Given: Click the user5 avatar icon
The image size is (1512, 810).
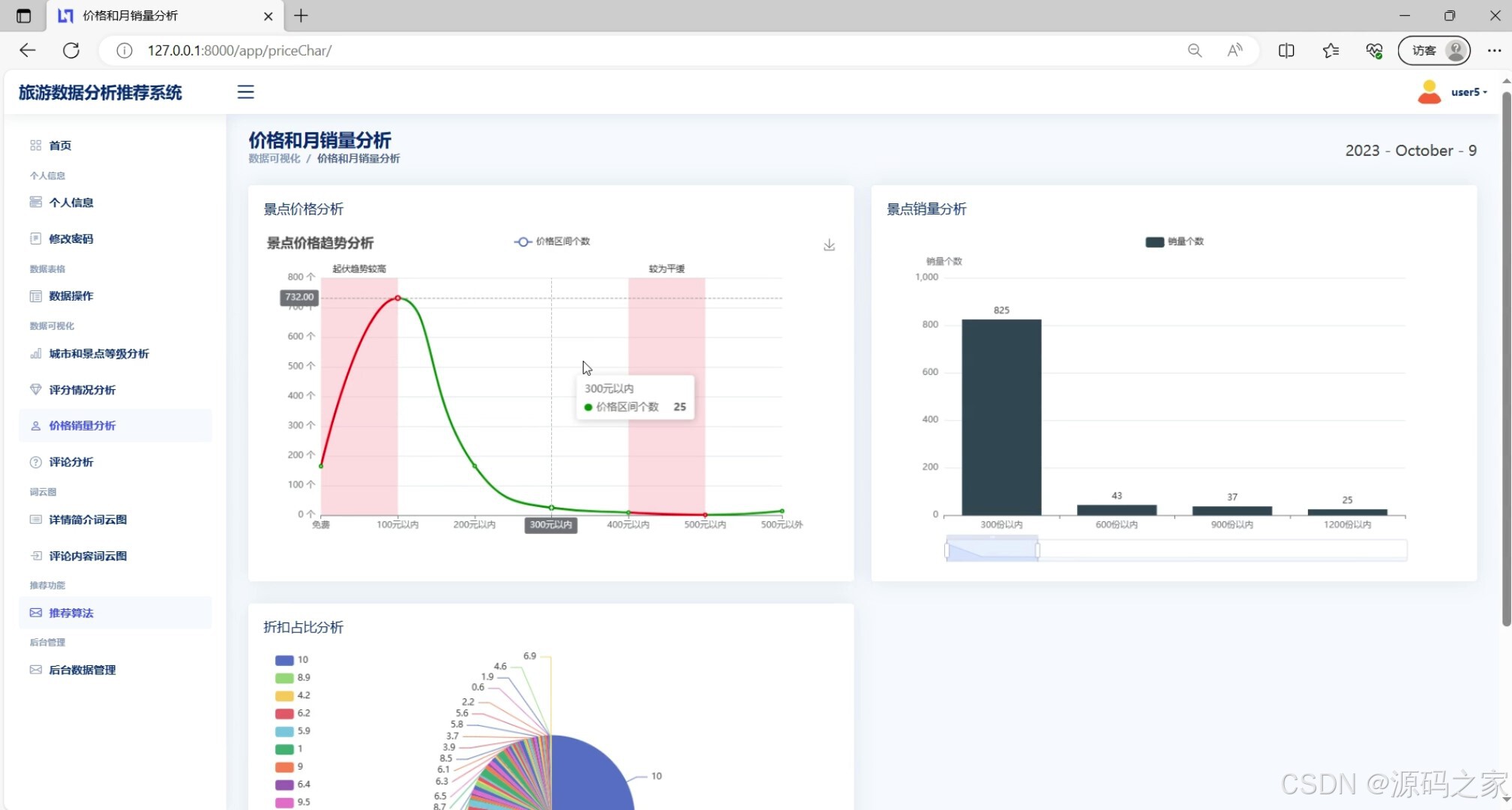Looking at the screenshot, I should tap(1429, 92).
